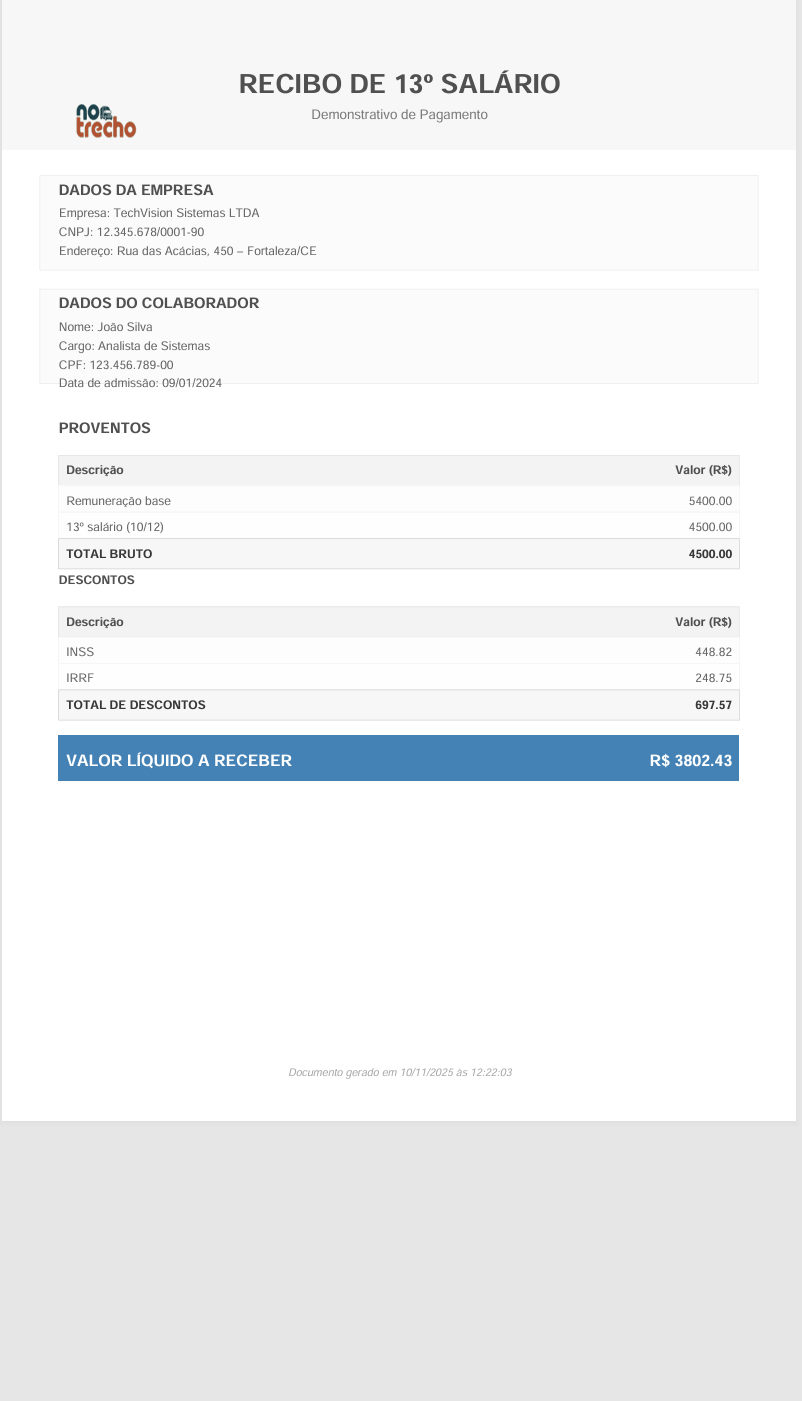802x1401 pixels.
Task: Click the blue Valor Líquido a Receber banner
Action: tap(398, 760)
